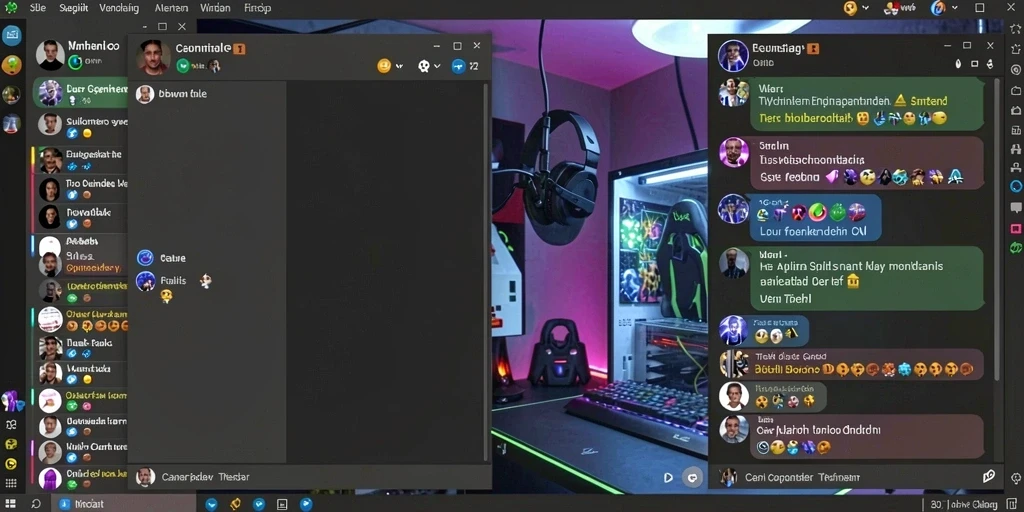
Task: Expand the dropdown beside the swirl icon
Action: coord(953,8)
